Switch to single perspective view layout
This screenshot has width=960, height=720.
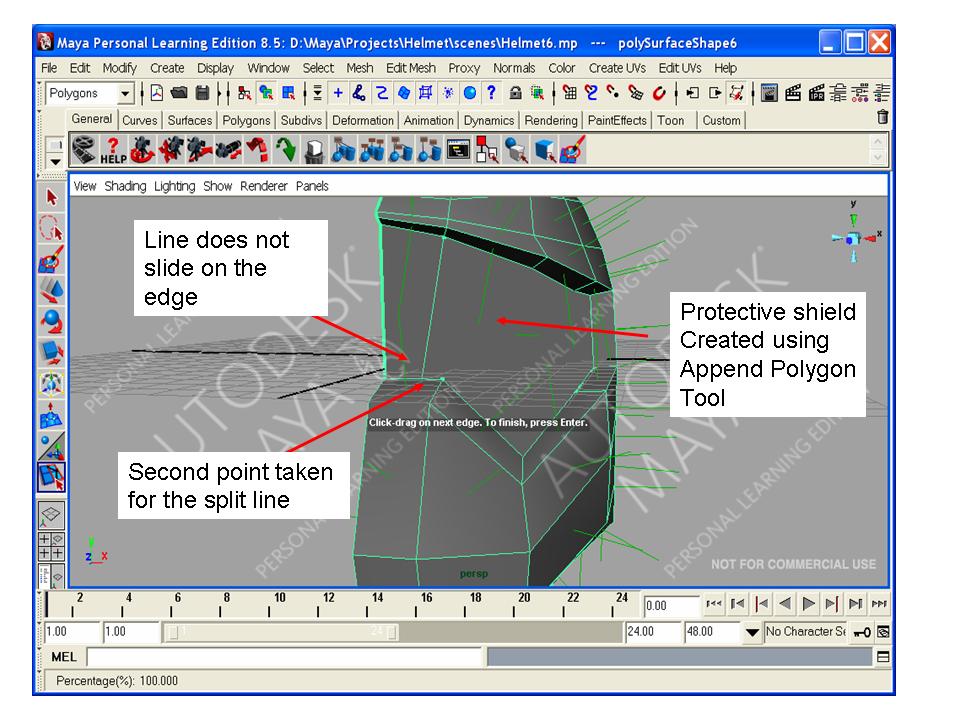point(51,515)
